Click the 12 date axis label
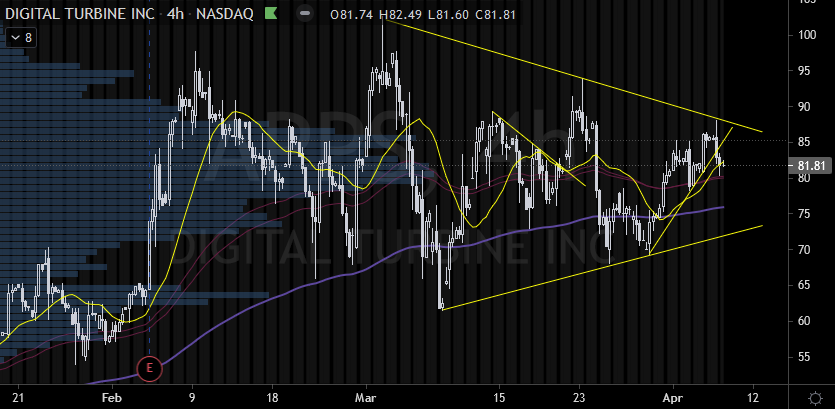Screen dimensions: 835x409 coord(755,398)
